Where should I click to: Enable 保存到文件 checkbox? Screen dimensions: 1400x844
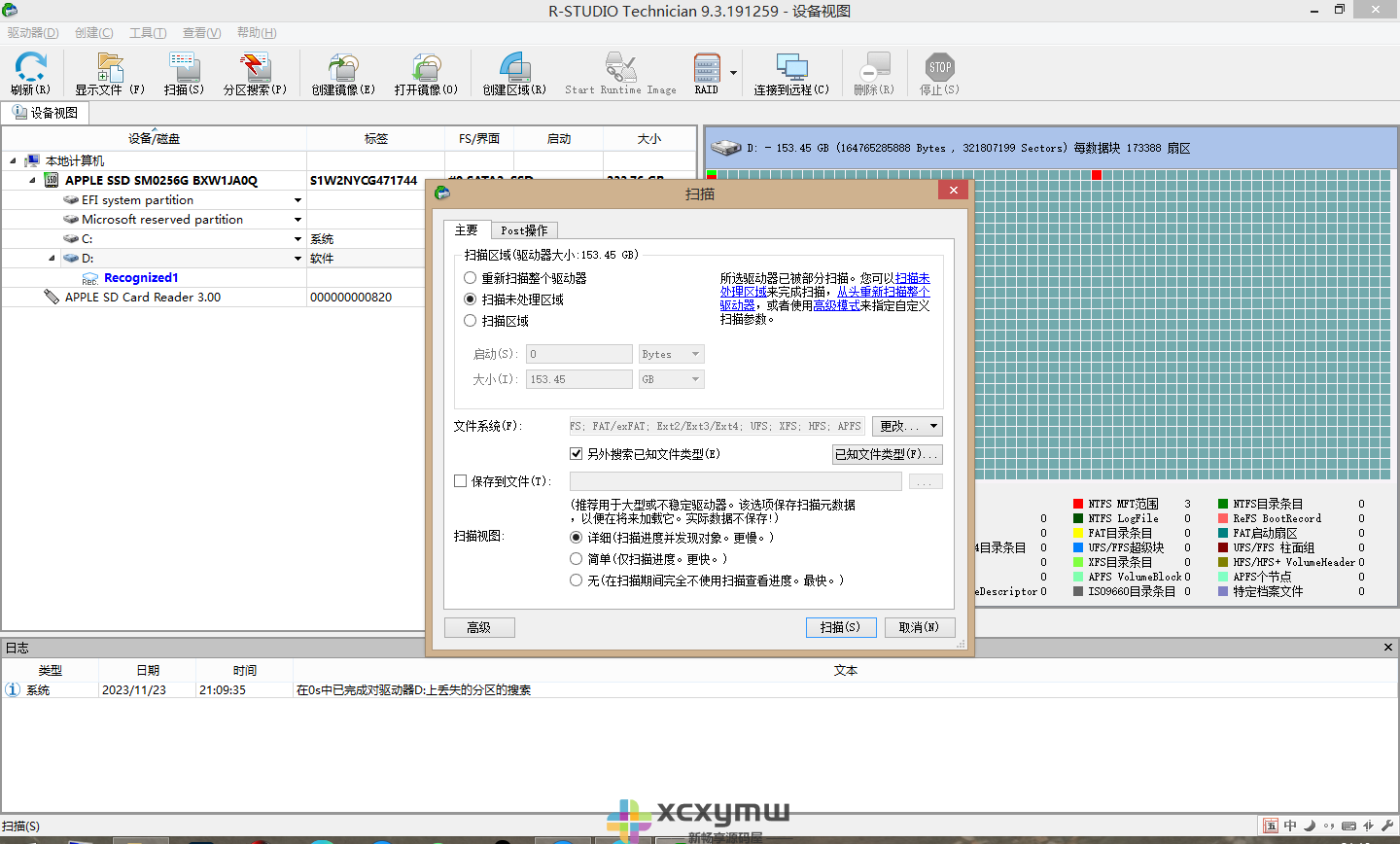click(x=461, y=481)
